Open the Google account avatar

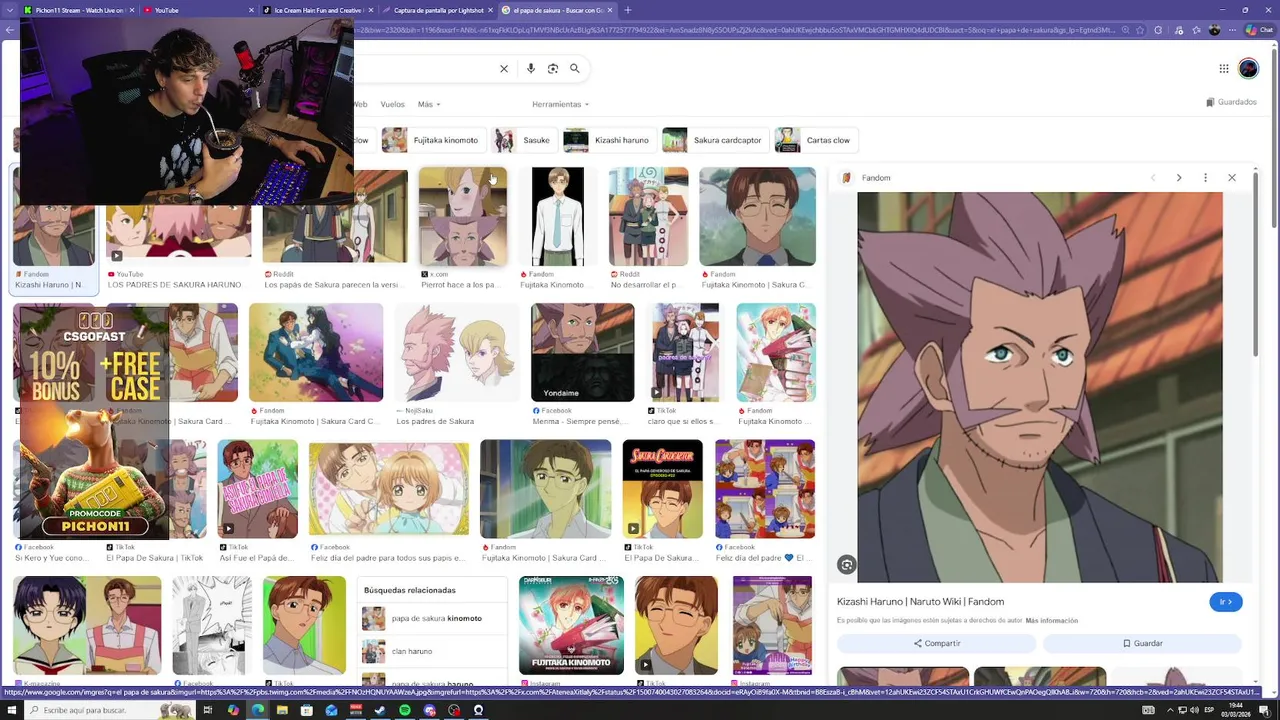point(1248,68)
